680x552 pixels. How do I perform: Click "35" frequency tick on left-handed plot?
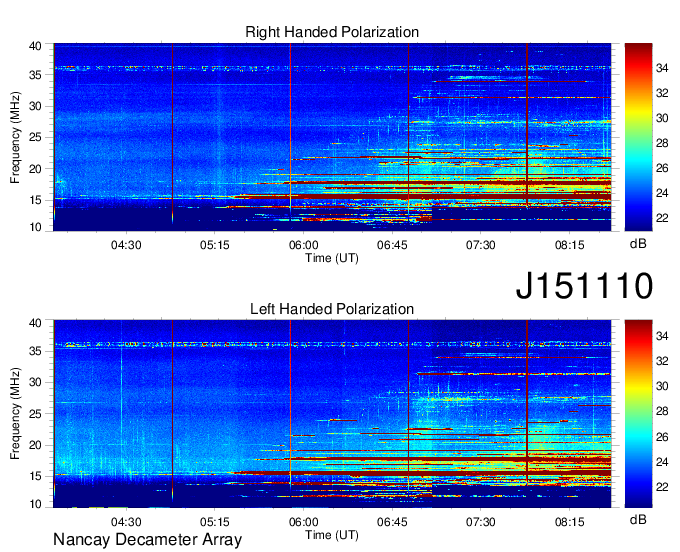[x=36, y=351]
